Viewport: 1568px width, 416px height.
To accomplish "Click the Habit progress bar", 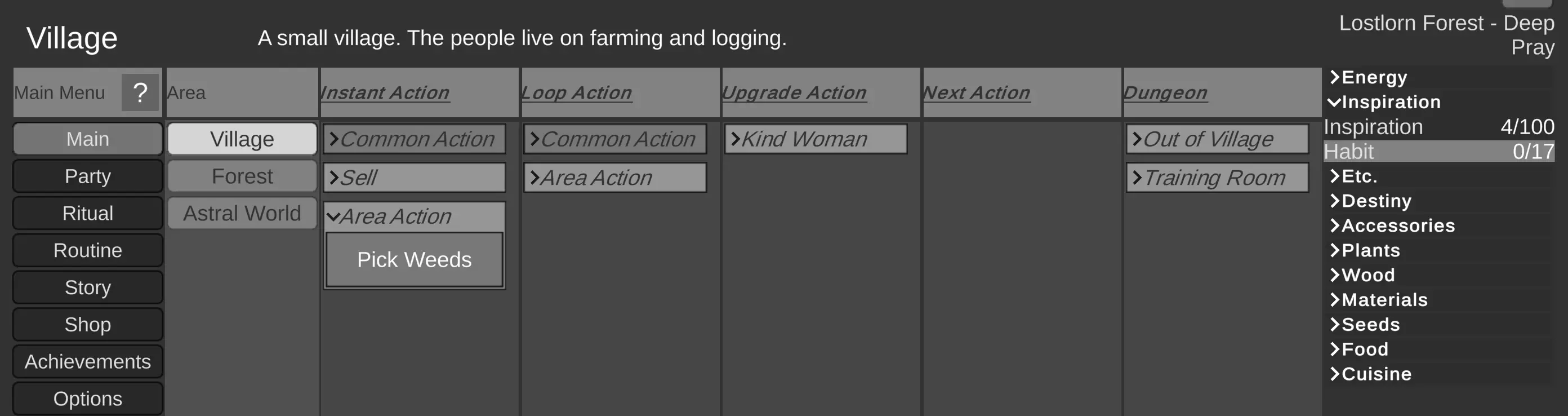I will [x=1438, y=152].
